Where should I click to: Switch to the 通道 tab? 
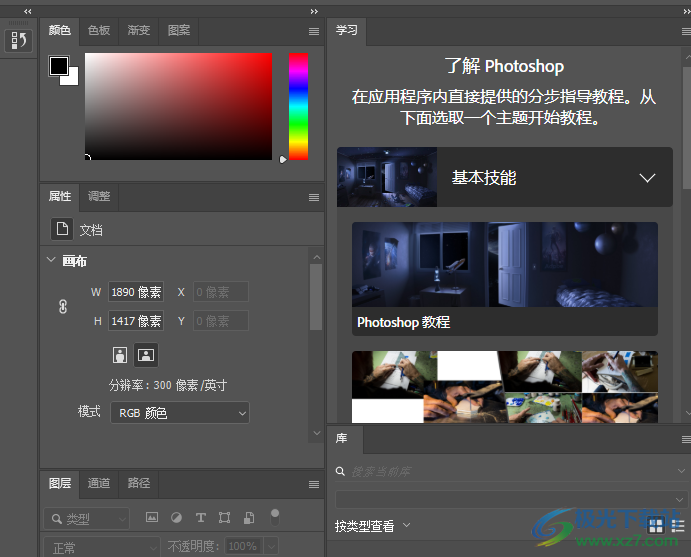(99, 483)
